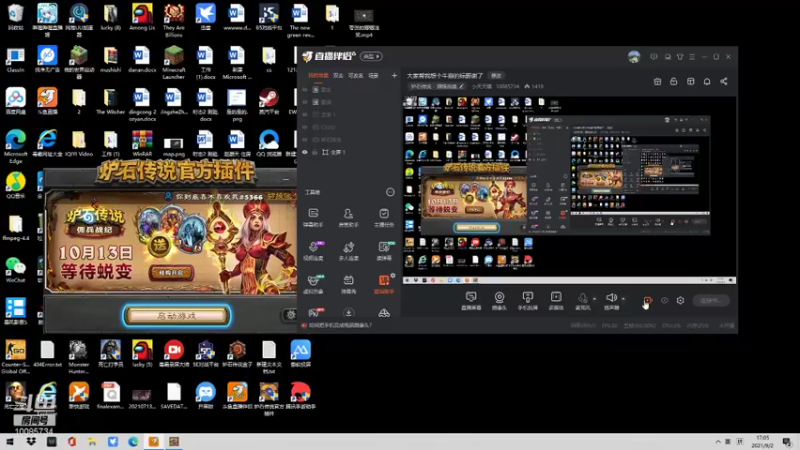This screenshot has width=800, height=450.
Task: Click the orange record button beside preview eye
Action: [647, 301]
